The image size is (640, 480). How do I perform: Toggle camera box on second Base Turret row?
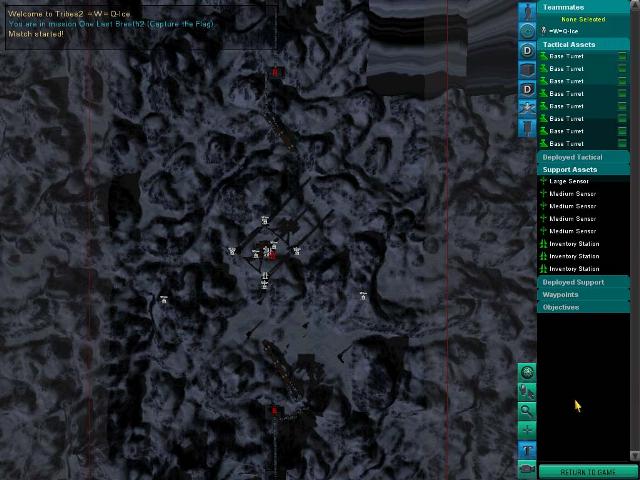[x=622, y=69]
